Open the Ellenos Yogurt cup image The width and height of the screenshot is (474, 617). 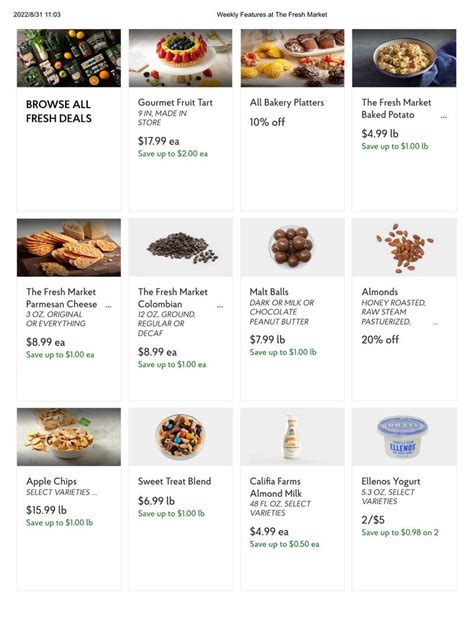pos(404,437)
